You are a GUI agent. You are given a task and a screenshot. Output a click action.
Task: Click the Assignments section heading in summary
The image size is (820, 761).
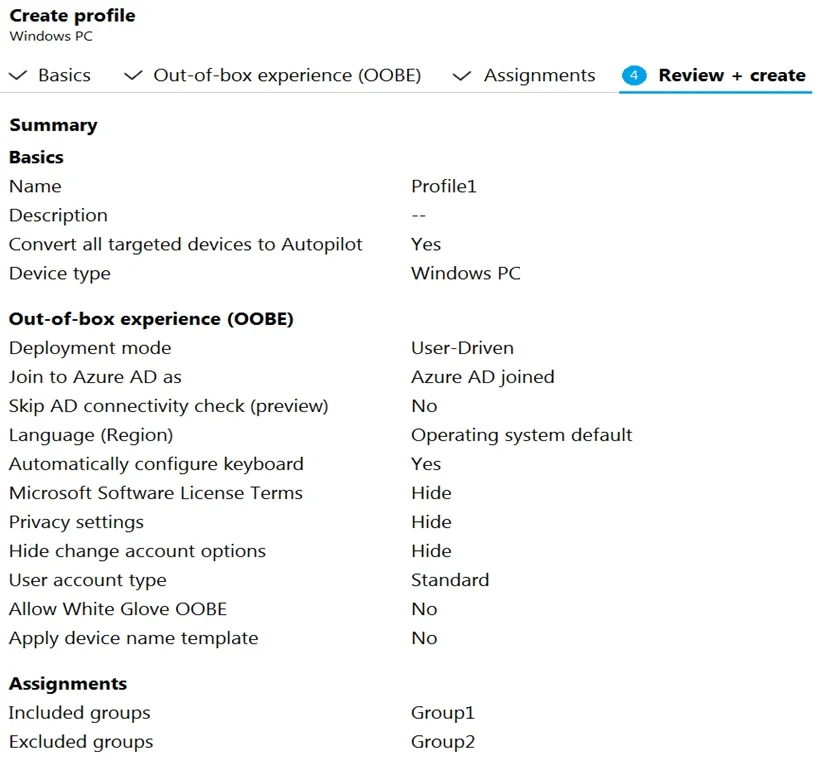(68, 684)
